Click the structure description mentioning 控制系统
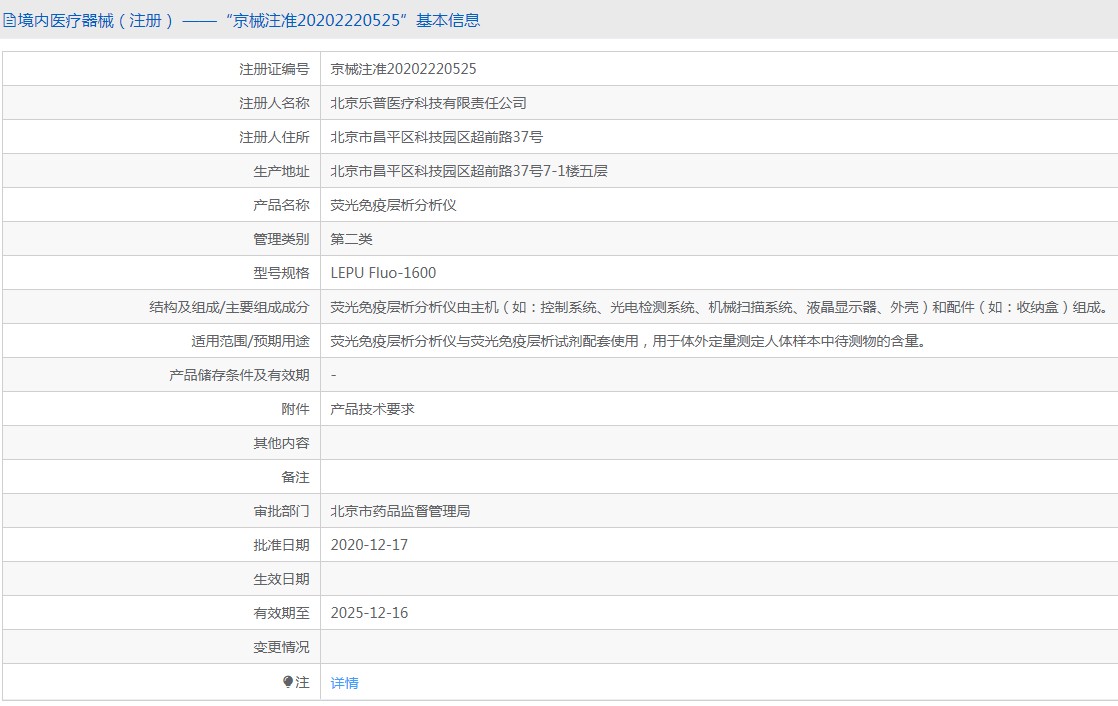Viewport: 1118px width, 706px height. [x=719, y=307]
